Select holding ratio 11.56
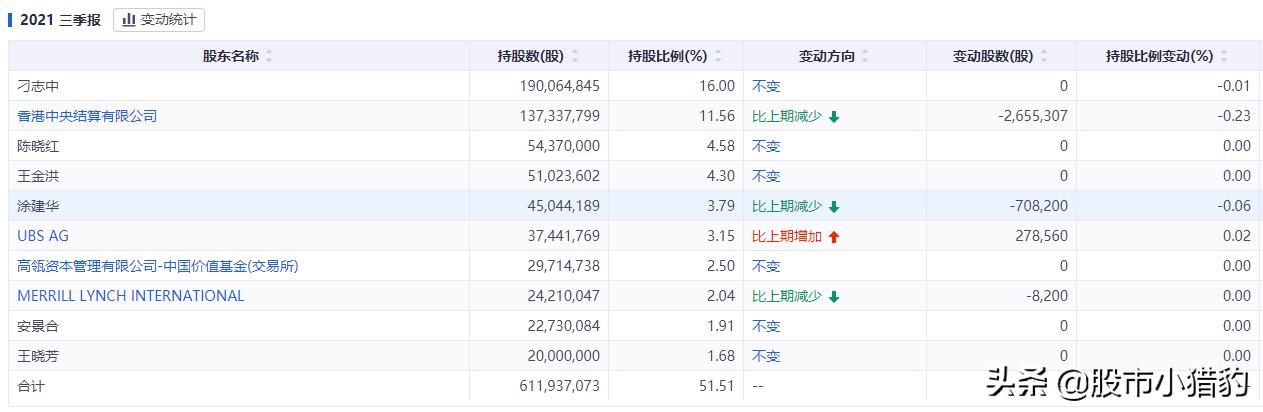1263x412 pixels. coord(717,116)
